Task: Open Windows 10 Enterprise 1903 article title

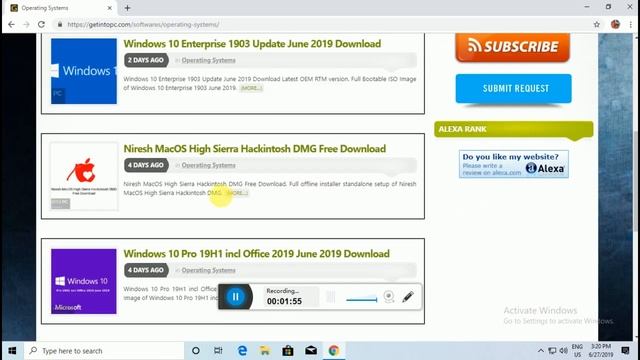Action: pyautogui.click(x=252, y=44)
